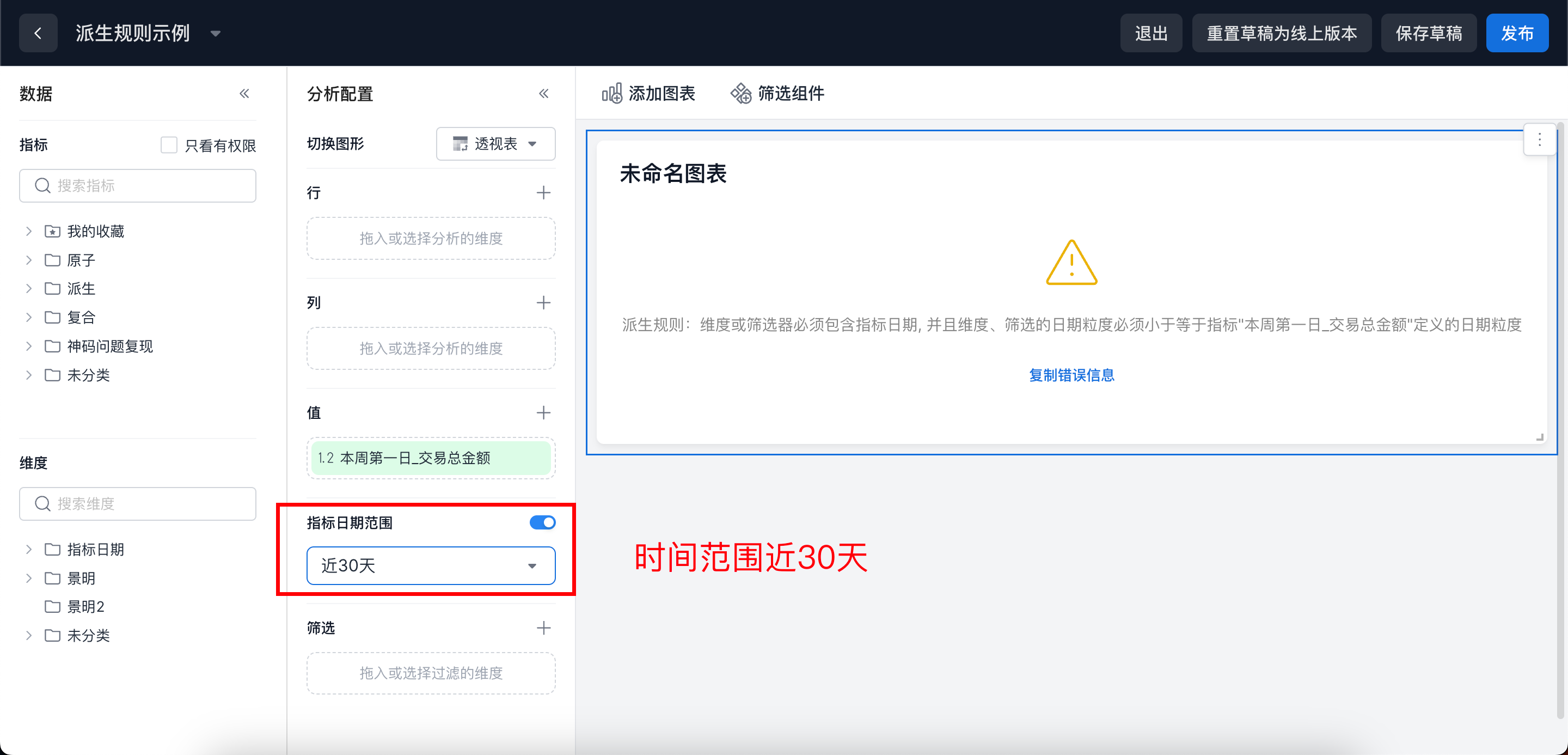Collapse the 分析配置 panel with double chevron
Viewport: 1568px width, 755px height.
pyautogui.click(x=543, y=93)
